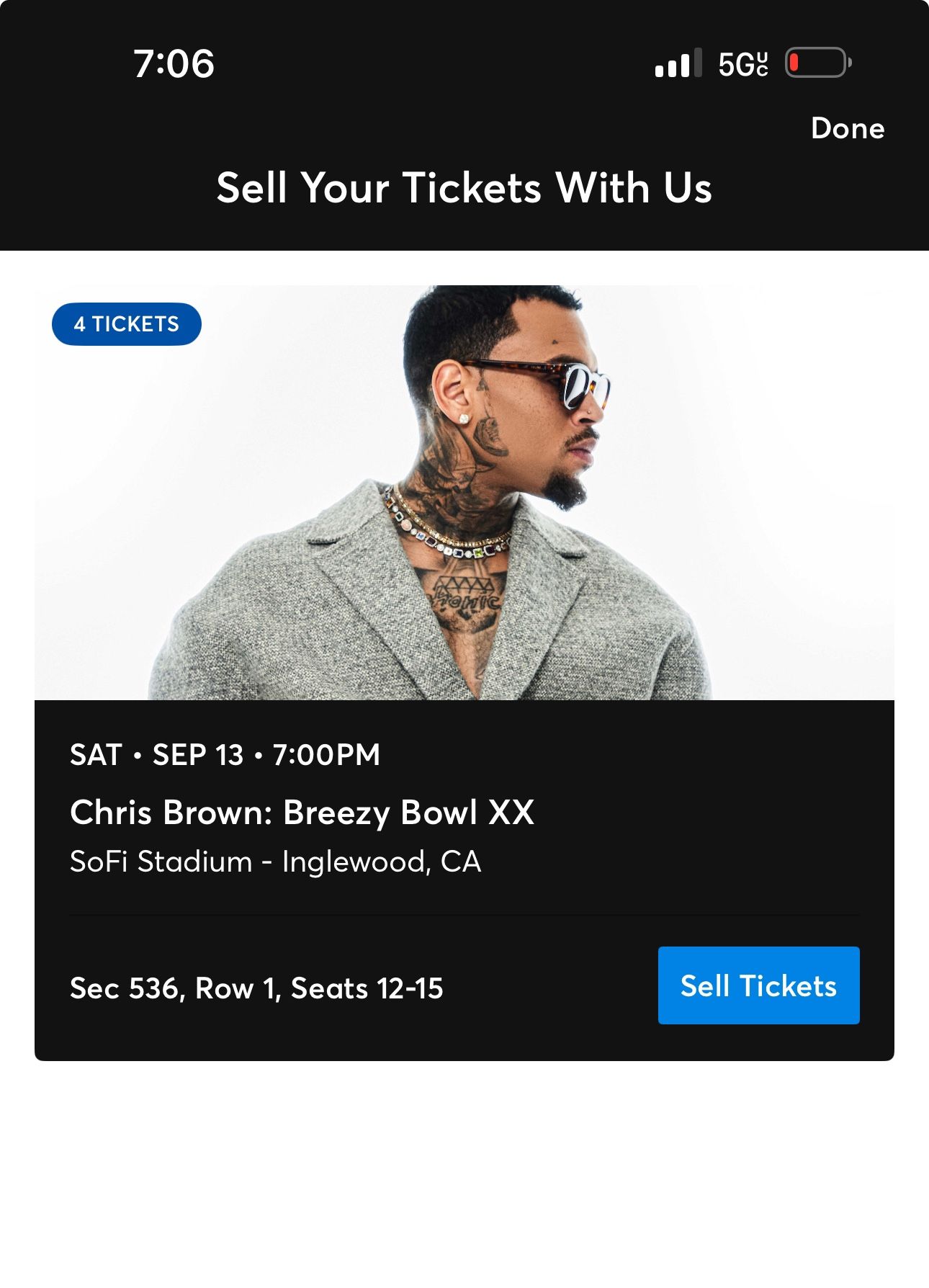Tap the 4 TICKETS badge
The image size is (929, 1288).
(126, 324)
